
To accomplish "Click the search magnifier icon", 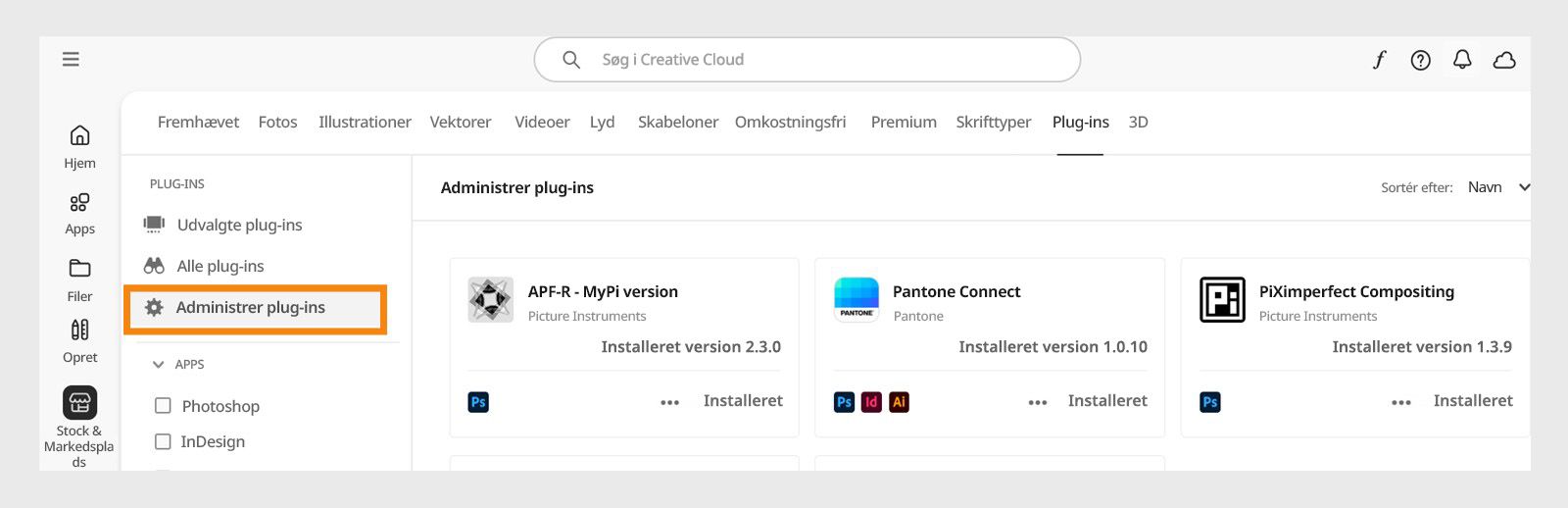I will [x=571, y=60].
